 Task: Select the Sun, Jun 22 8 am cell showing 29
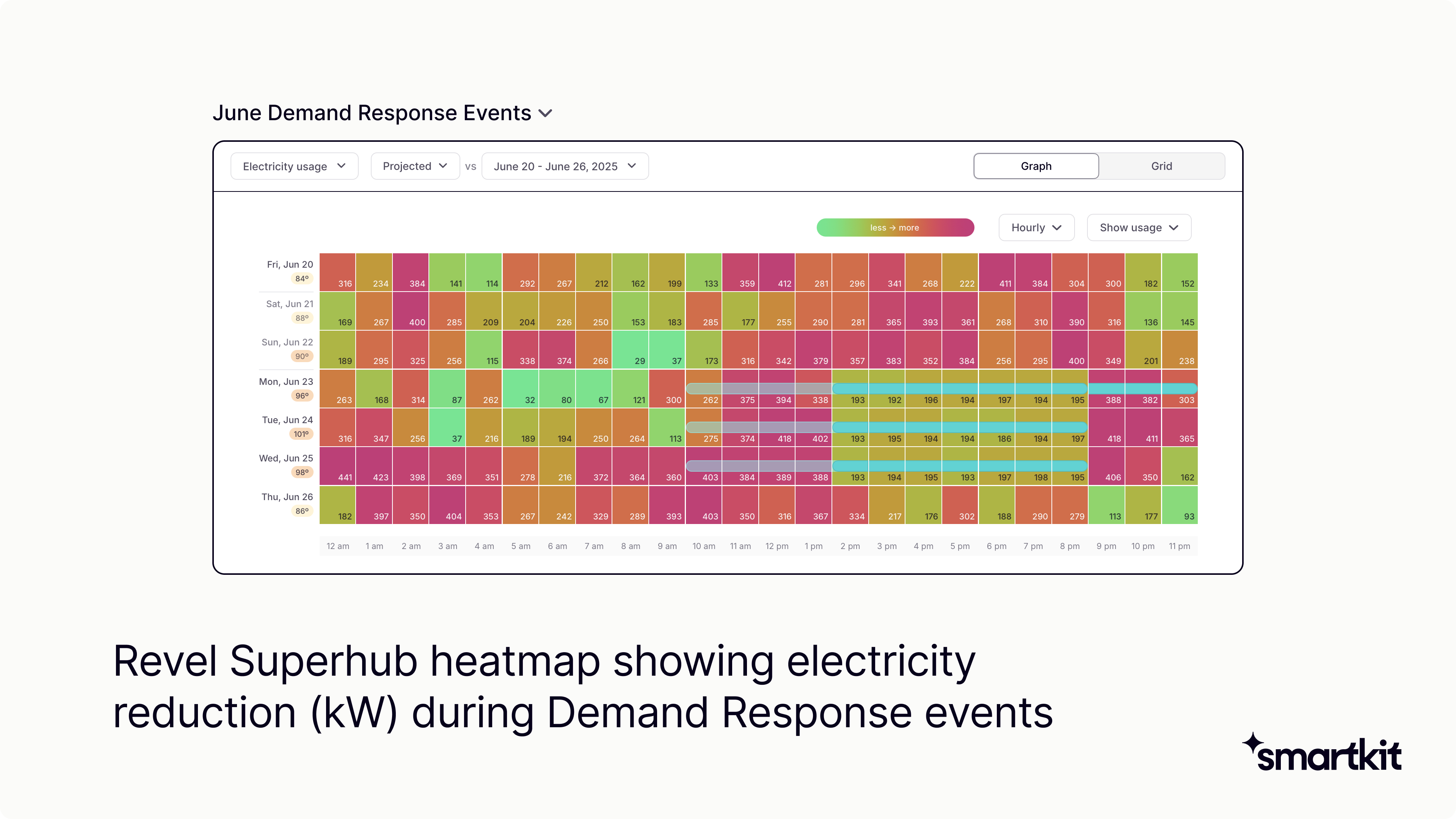pyautogui.click(x=630, y=349)
